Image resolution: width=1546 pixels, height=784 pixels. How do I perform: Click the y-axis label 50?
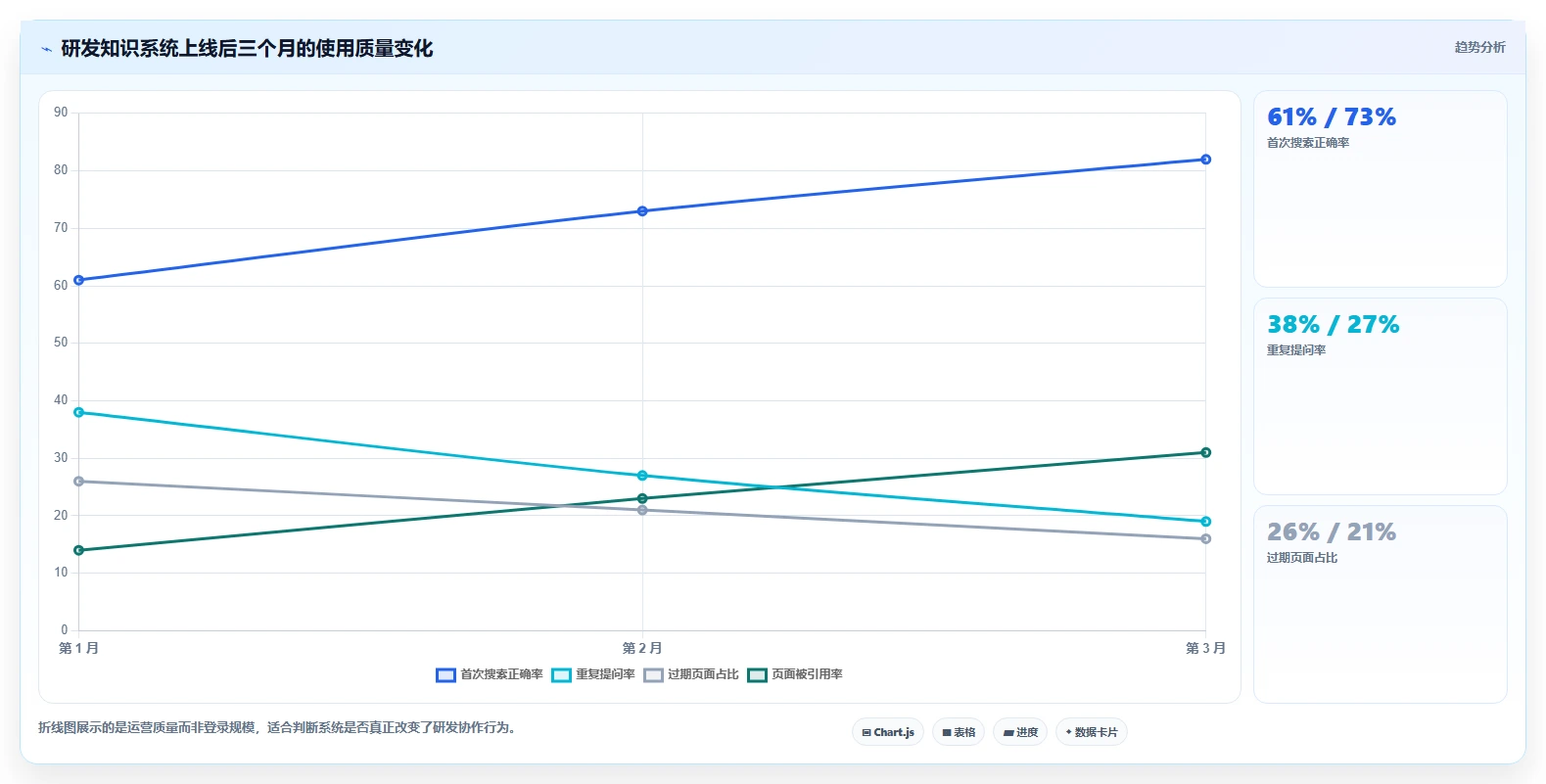[61, 343]
